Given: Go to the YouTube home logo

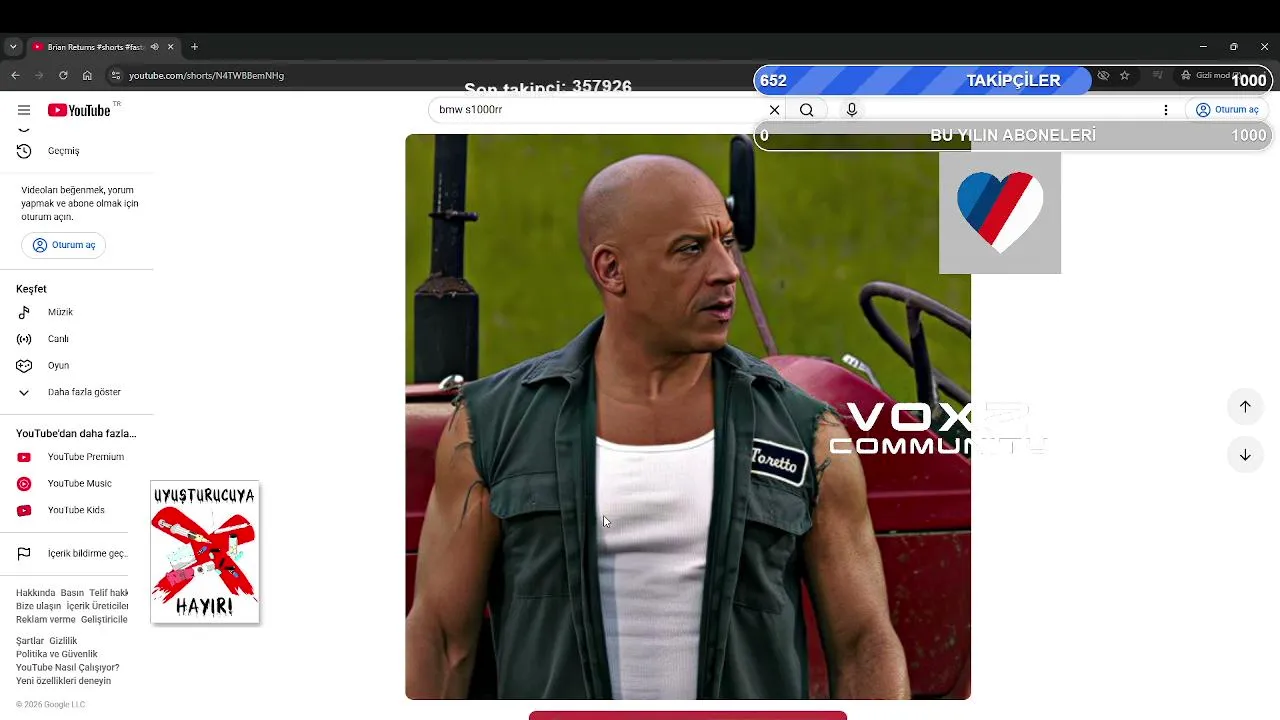Looking at the screenshot, I should tap(79, 110).
